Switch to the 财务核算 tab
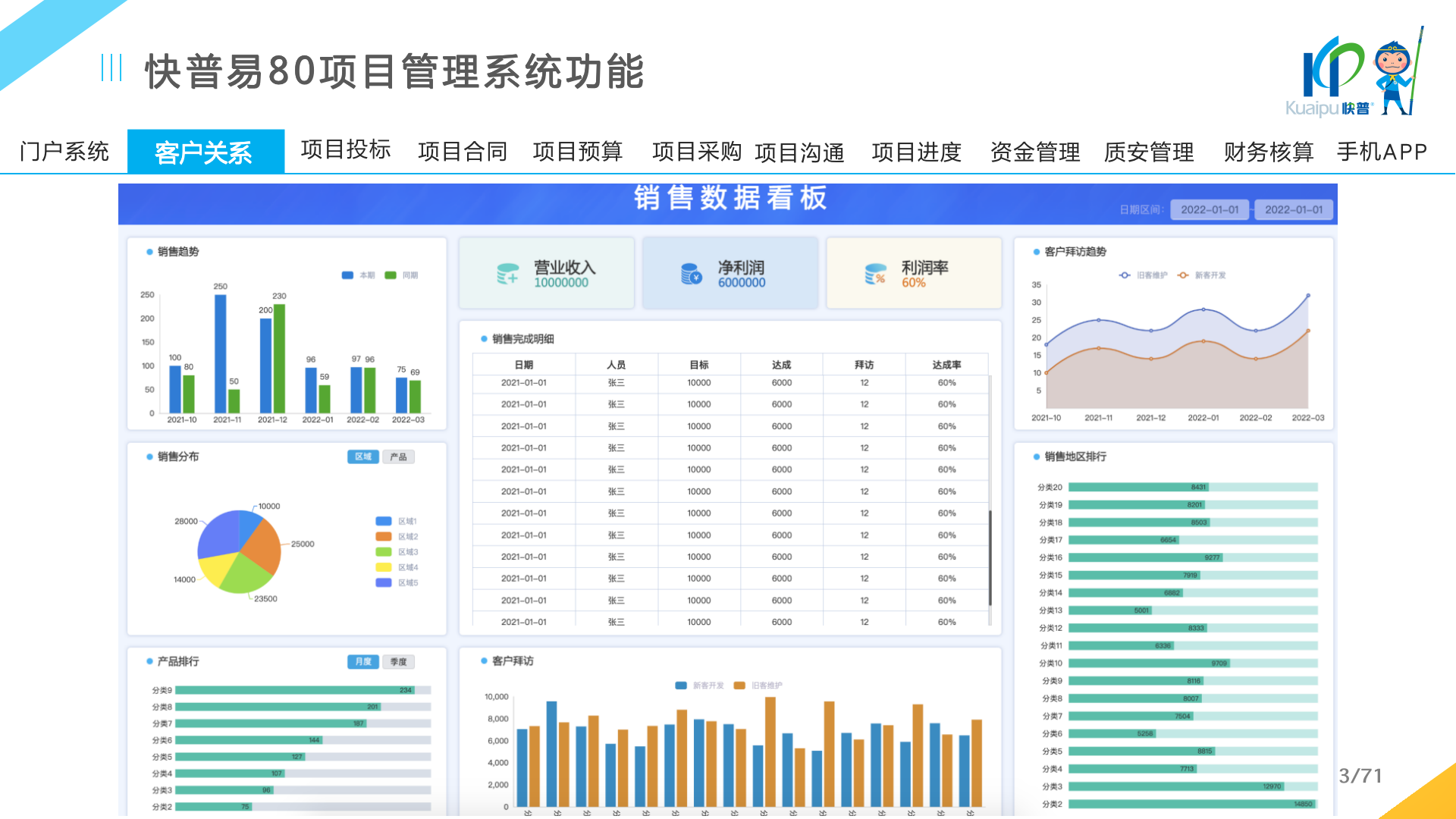Image resolution: width=1456 pixels, height=819 pixels. click(x=1268, y=152)
